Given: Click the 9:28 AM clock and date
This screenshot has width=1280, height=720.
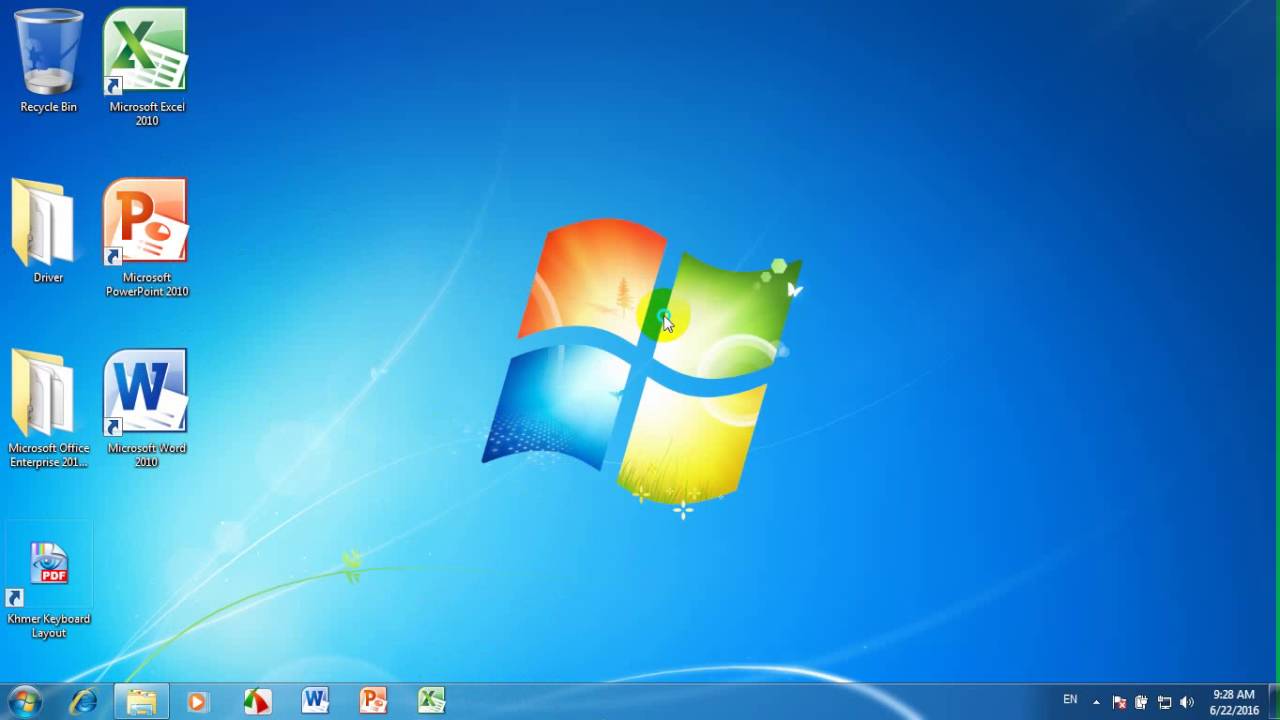Looking at the screenshot, I should pos(1234,702).
